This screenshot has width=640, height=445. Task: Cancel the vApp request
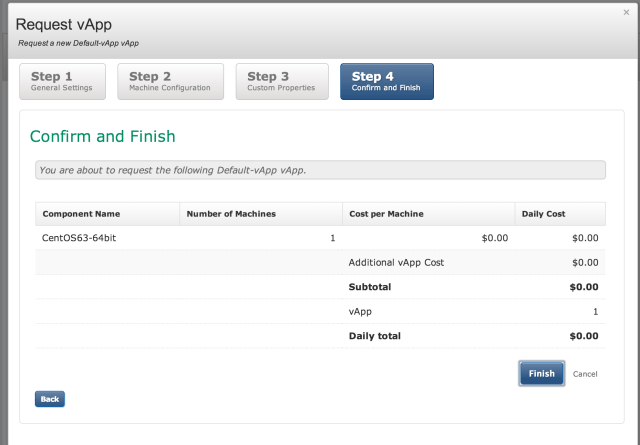[585, 374]
